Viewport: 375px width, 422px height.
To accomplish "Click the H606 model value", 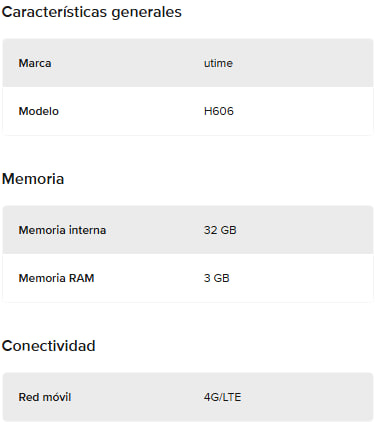I will point(219,111).
